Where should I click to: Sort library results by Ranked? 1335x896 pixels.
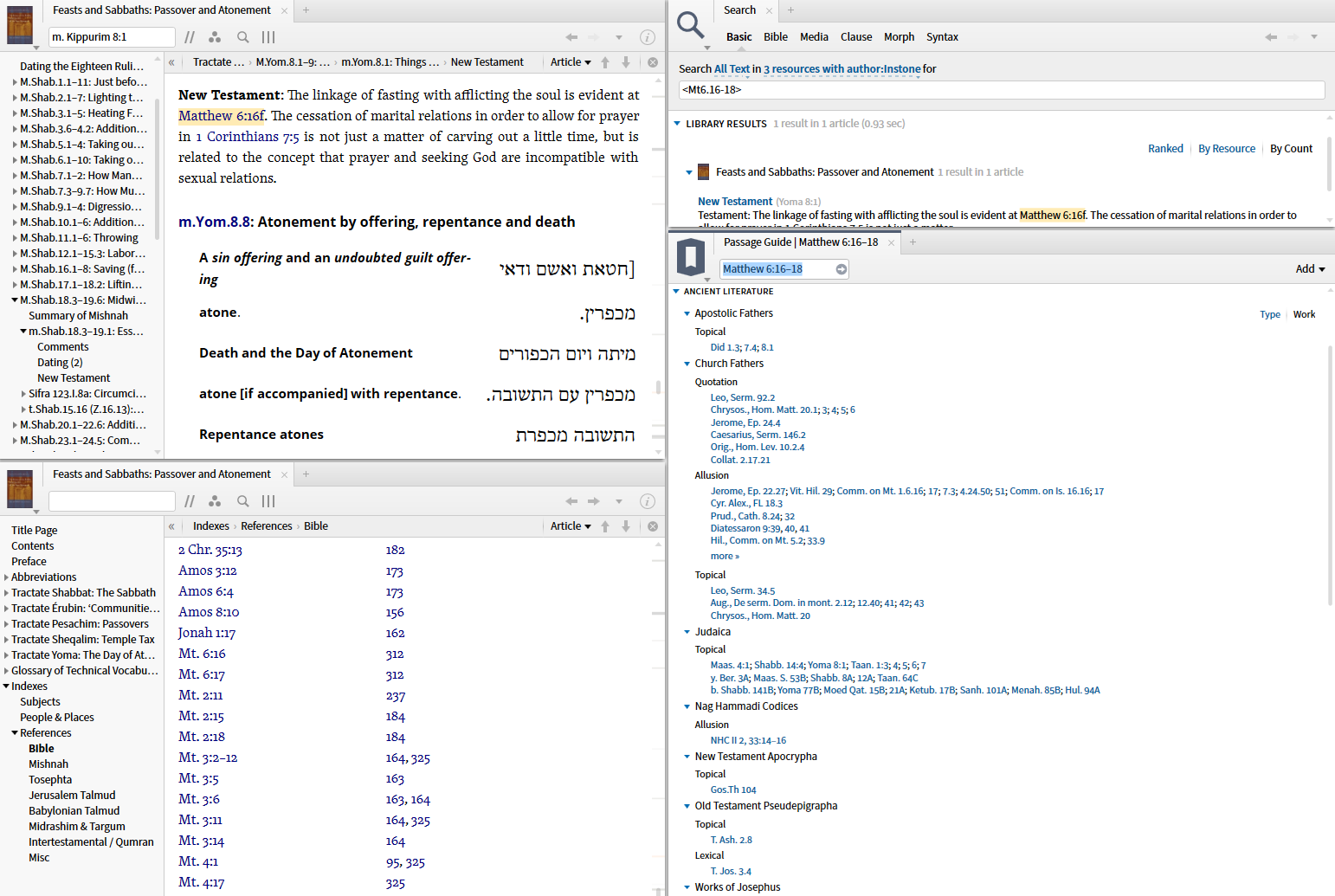point(1165,149)
